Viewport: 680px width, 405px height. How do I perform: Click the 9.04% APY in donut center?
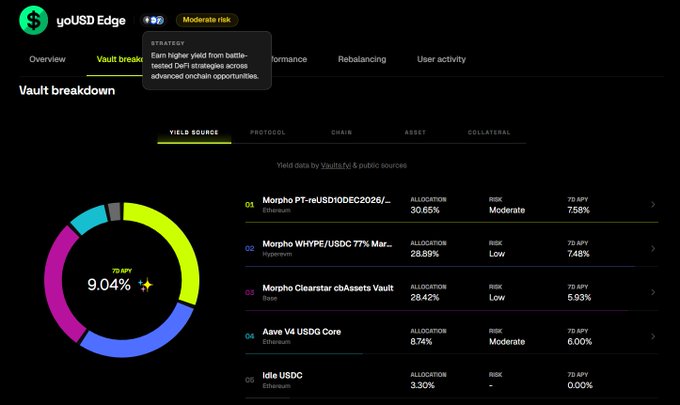point(109,285)
